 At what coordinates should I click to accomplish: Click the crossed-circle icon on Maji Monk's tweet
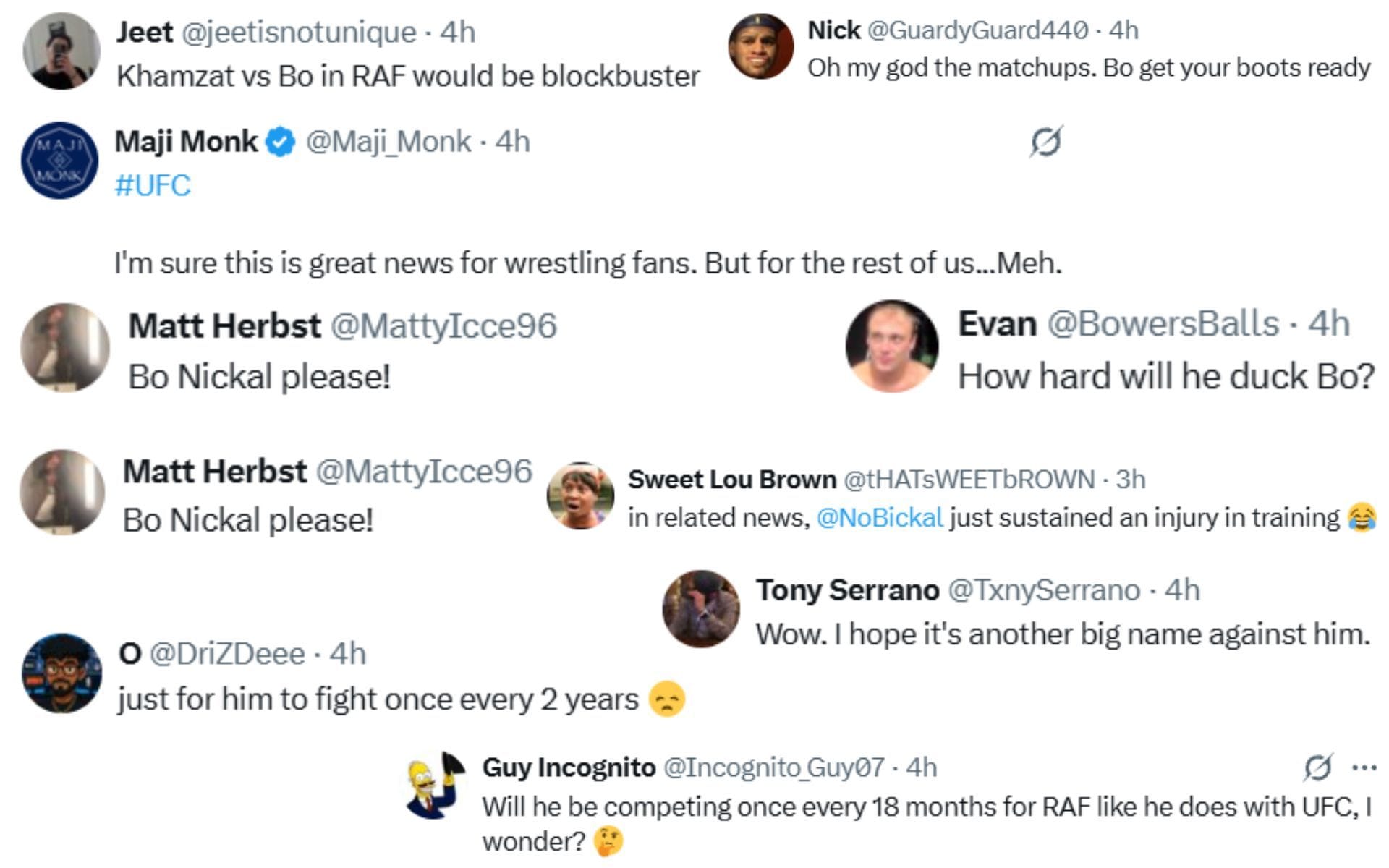point(1045,142)
